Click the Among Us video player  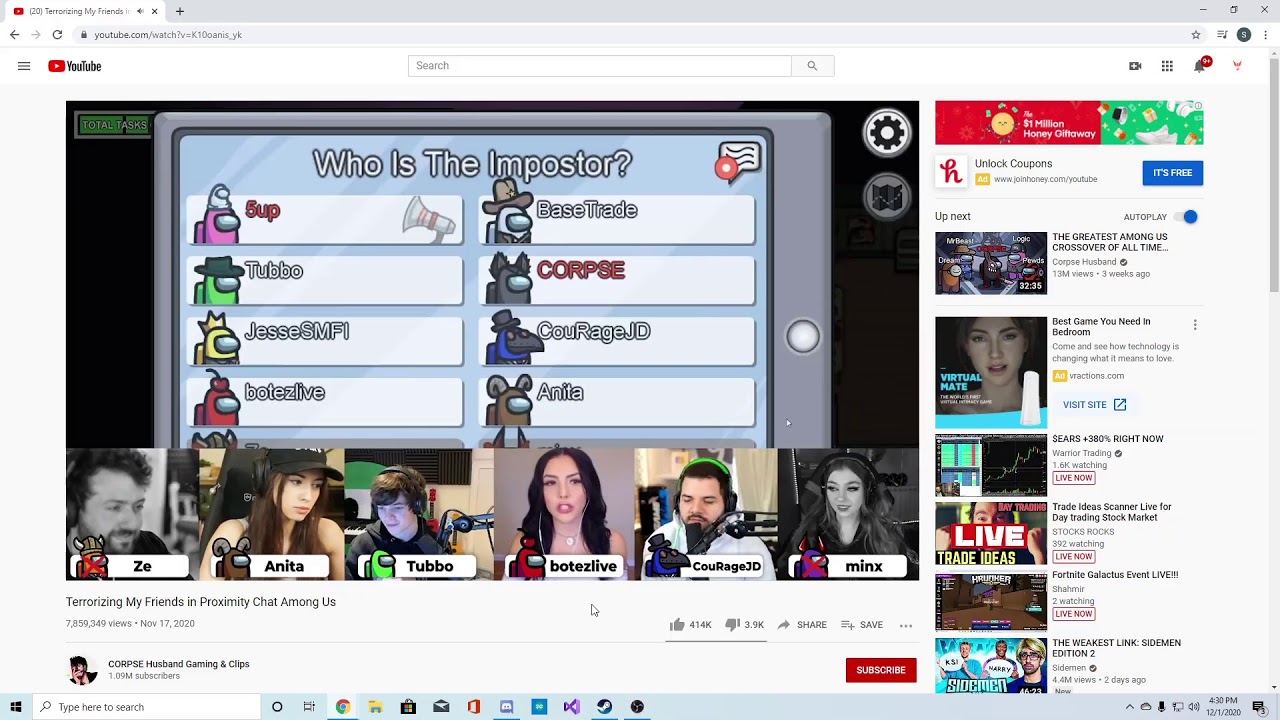(x=492, y=340)
